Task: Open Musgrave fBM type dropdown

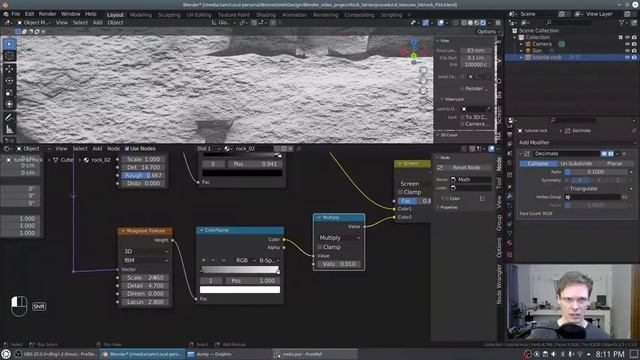Action: 146,260
